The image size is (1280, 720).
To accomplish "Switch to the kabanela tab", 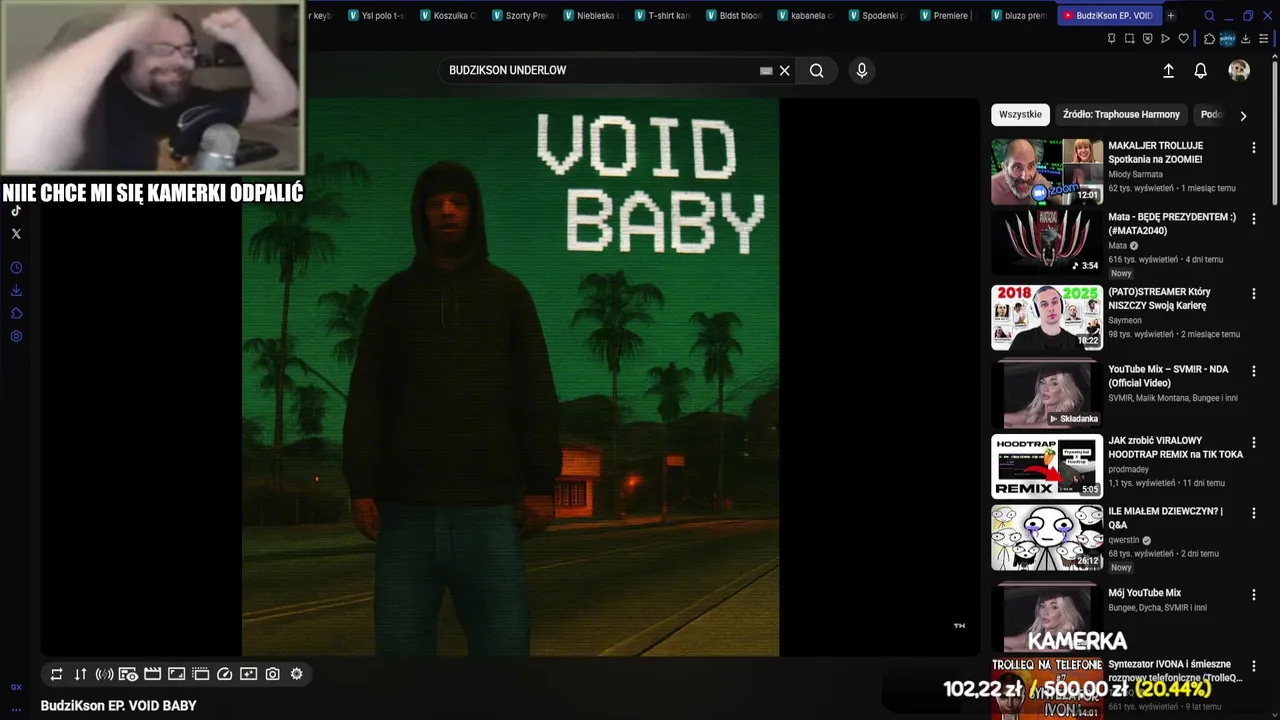I will point(805,16).
